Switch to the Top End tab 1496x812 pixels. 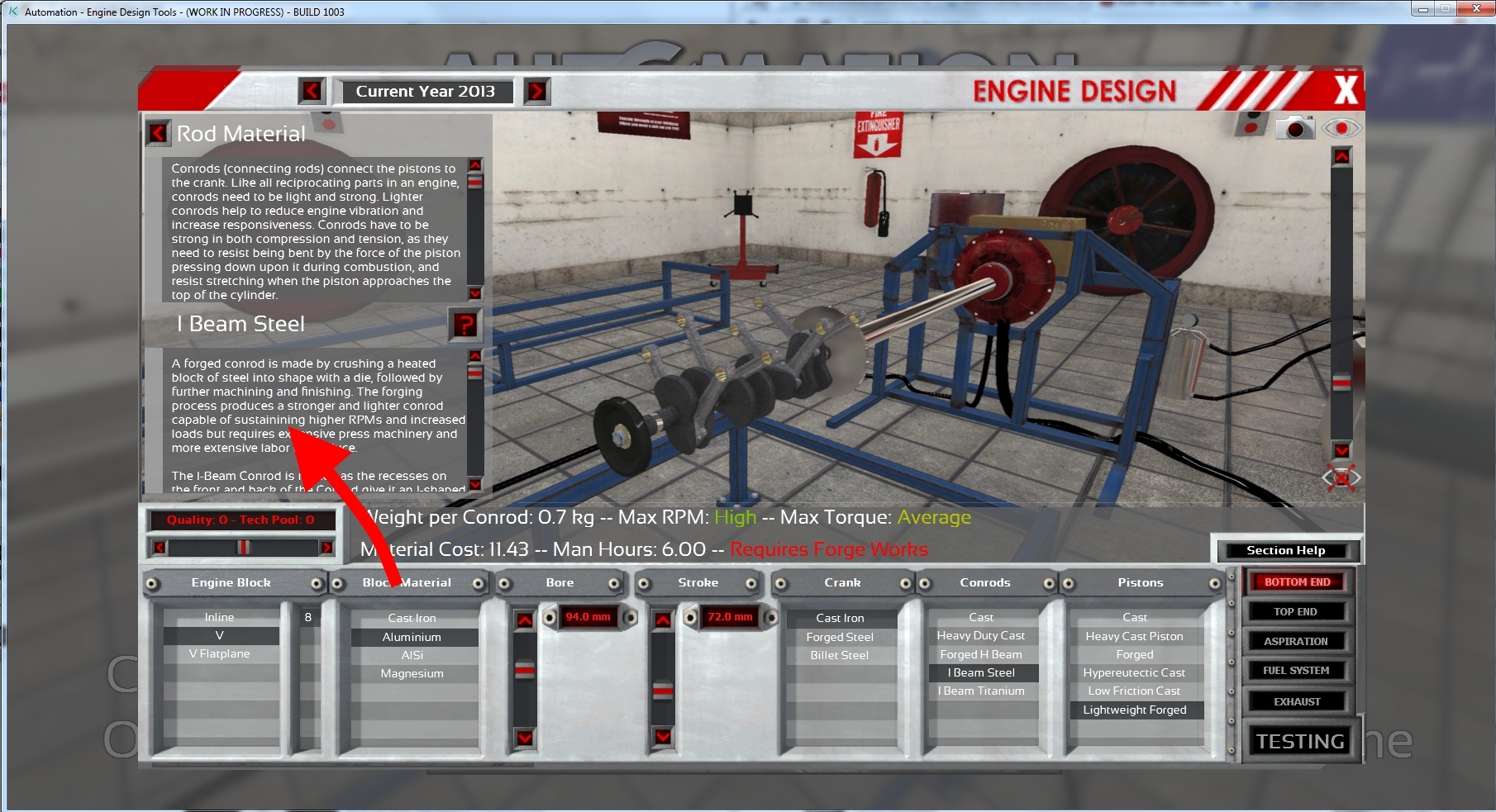1295,612
